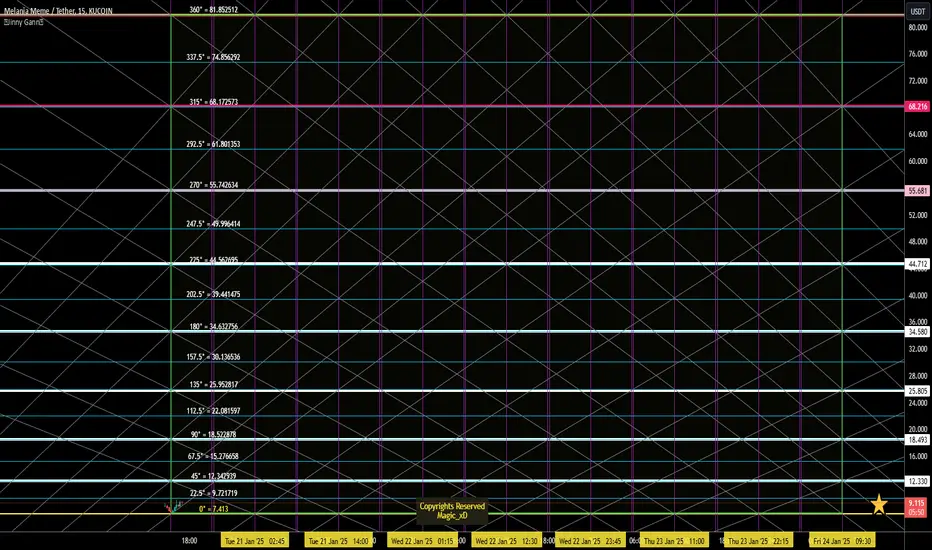Click the 67.5° = 15.276658 level label
Screen dimensions: 932x550
point(213,456)
